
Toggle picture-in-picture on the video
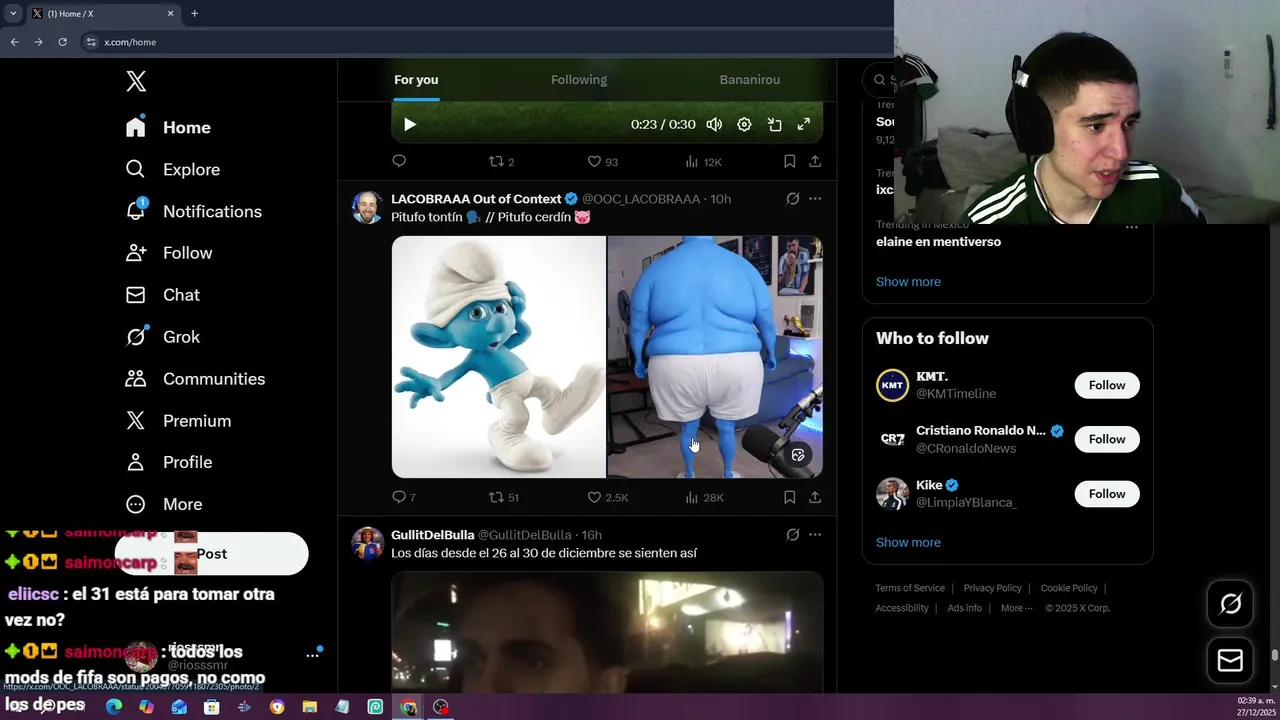click(774, 125)
